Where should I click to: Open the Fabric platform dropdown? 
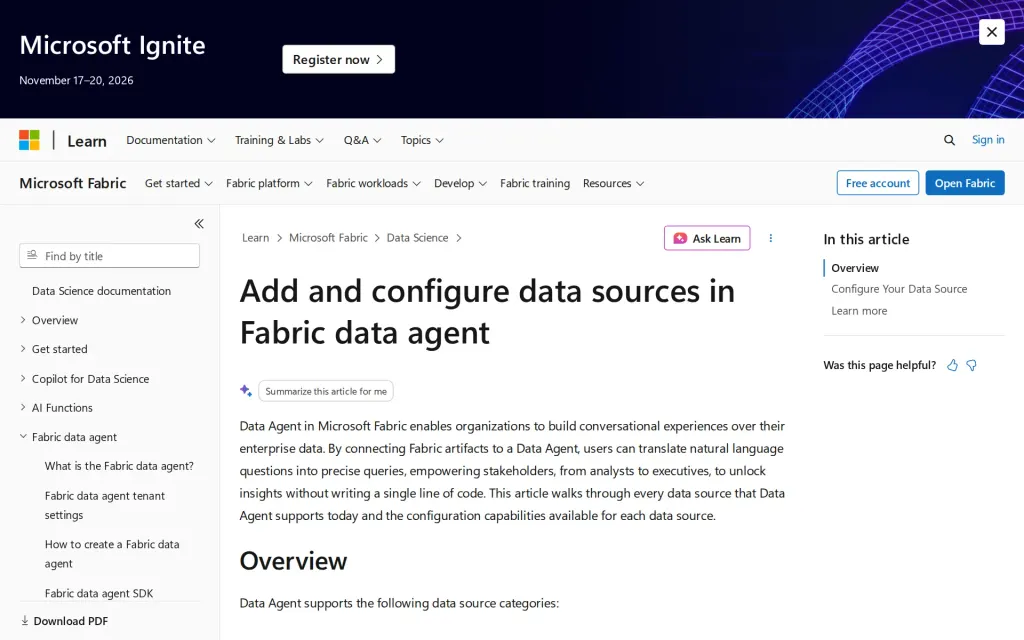[x=269, y=184]
